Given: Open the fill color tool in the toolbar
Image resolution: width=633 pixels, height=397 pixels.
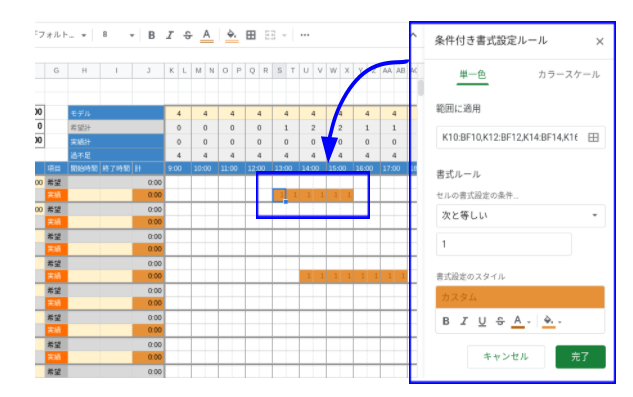Looking at the screenshot, I should pyautogui.click(x=231, y=36).
